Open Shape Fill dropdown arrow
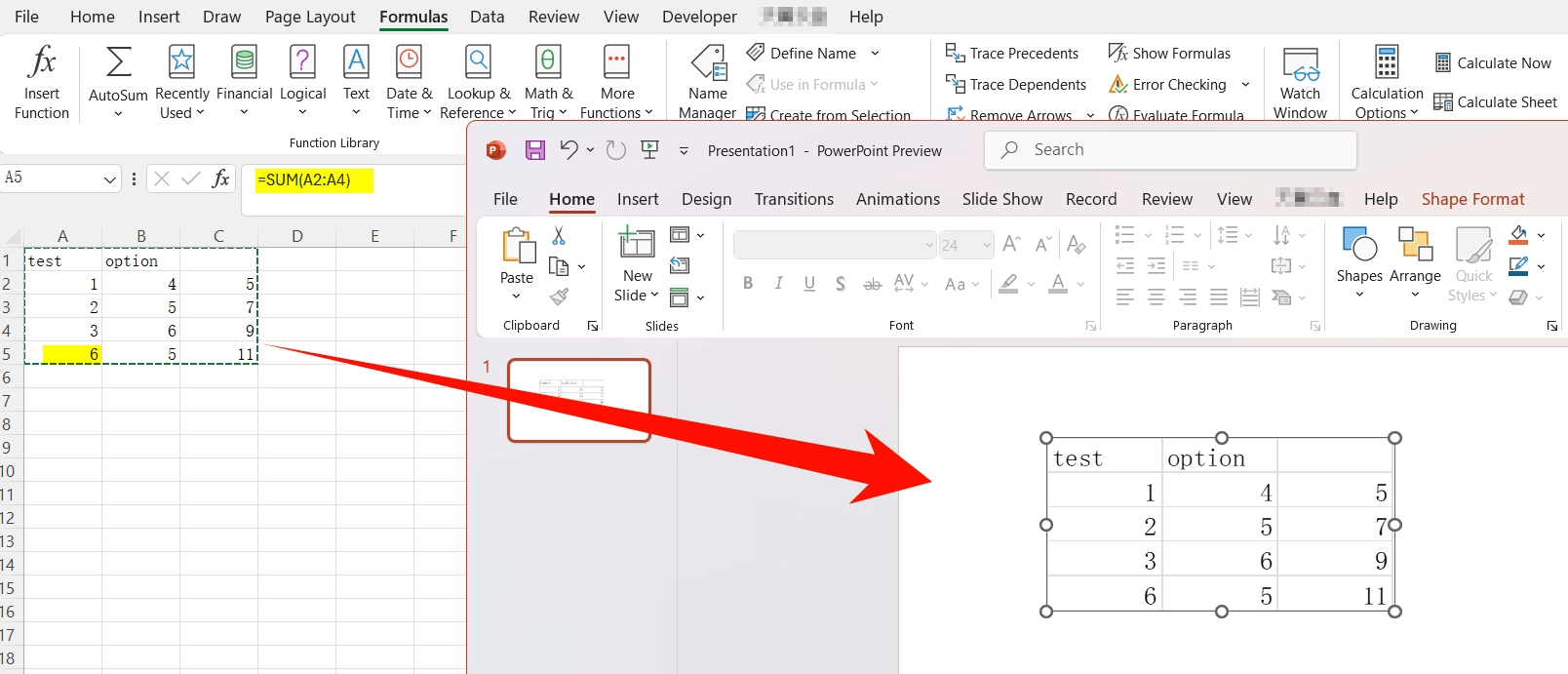This screenshot has height=674, width=1568. tap(1541, 235)
